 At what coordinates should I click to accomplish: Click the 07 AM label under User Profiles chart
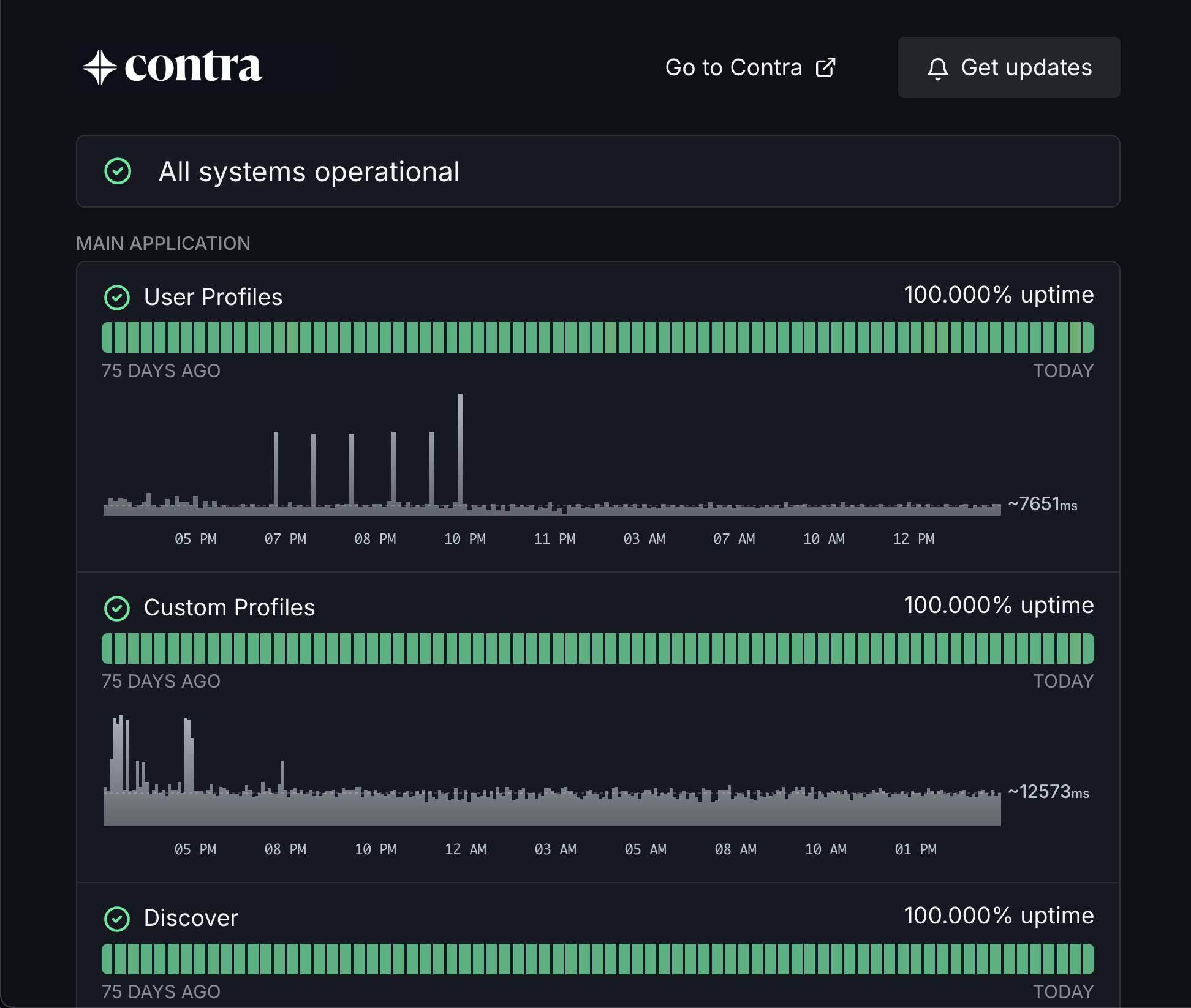click(734, 539)
